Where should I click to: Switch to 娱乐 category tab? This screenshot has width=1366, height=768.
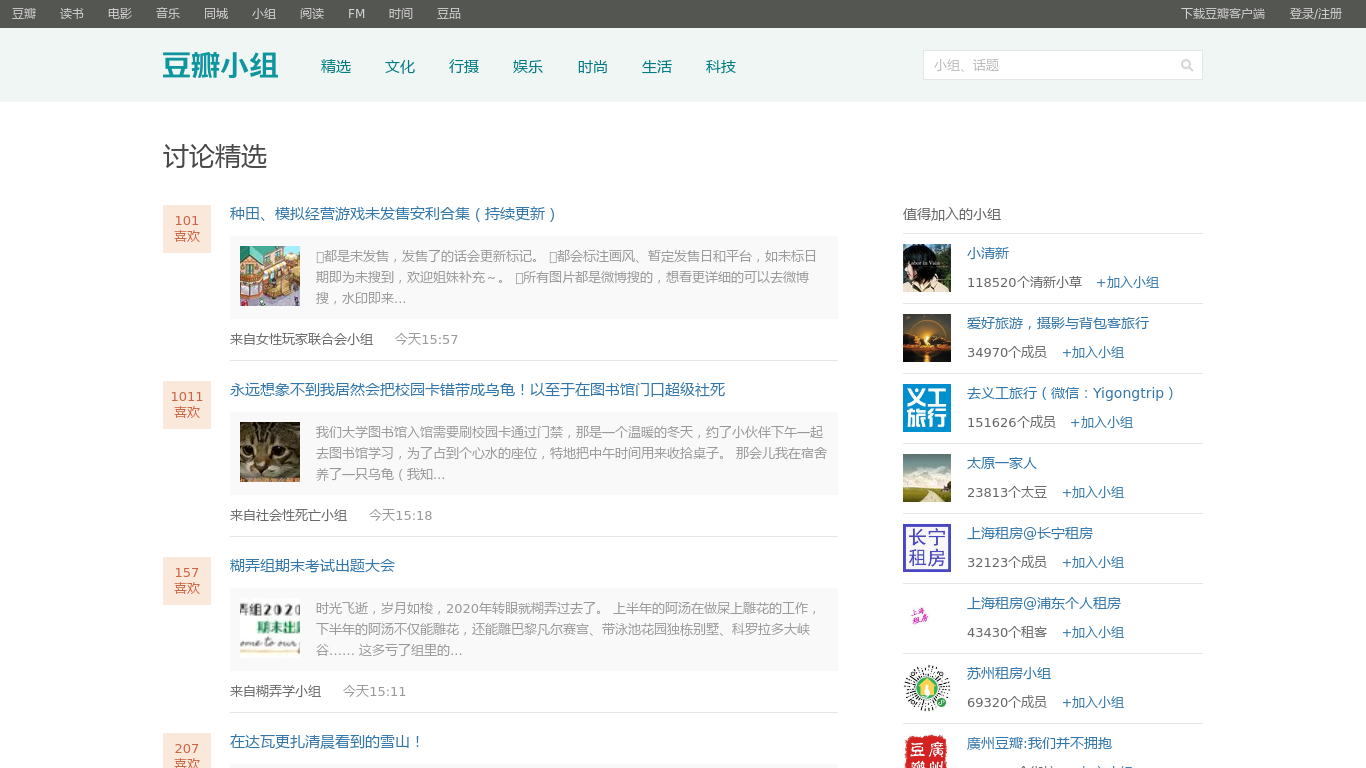[528, 66]
